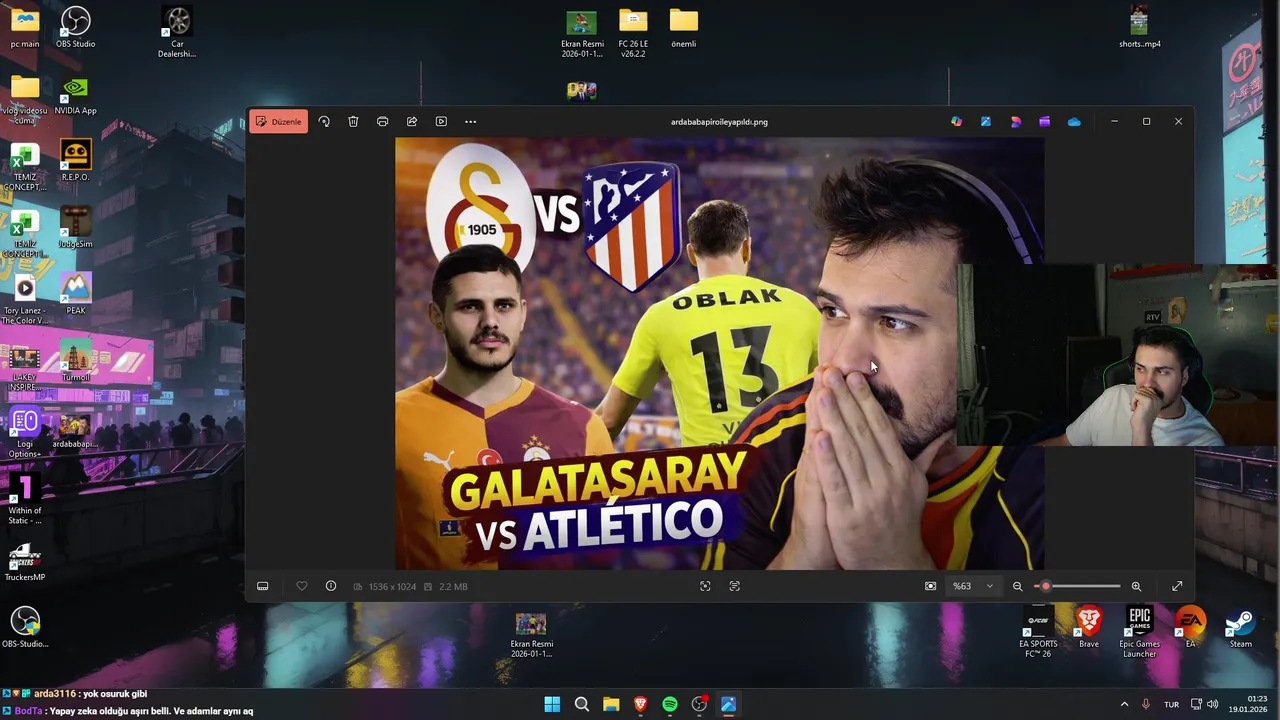Zoom out with the minus magnifier icon
Screen dimensions: 1280x720
point(1018,586)
